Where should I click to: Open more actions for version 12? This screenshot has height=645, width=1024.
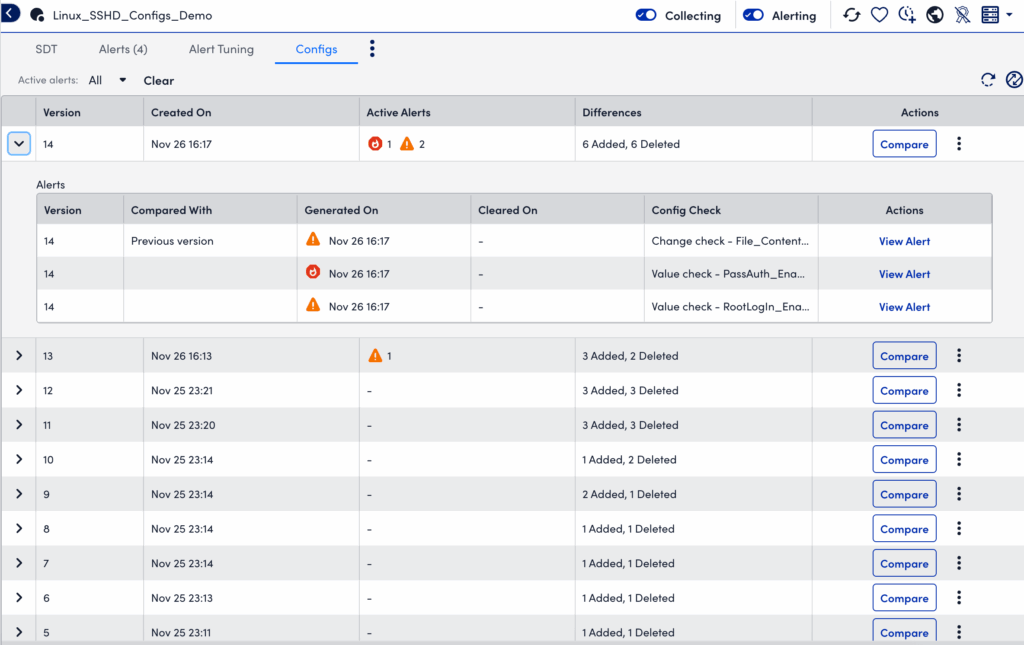(x=959, y=390)
